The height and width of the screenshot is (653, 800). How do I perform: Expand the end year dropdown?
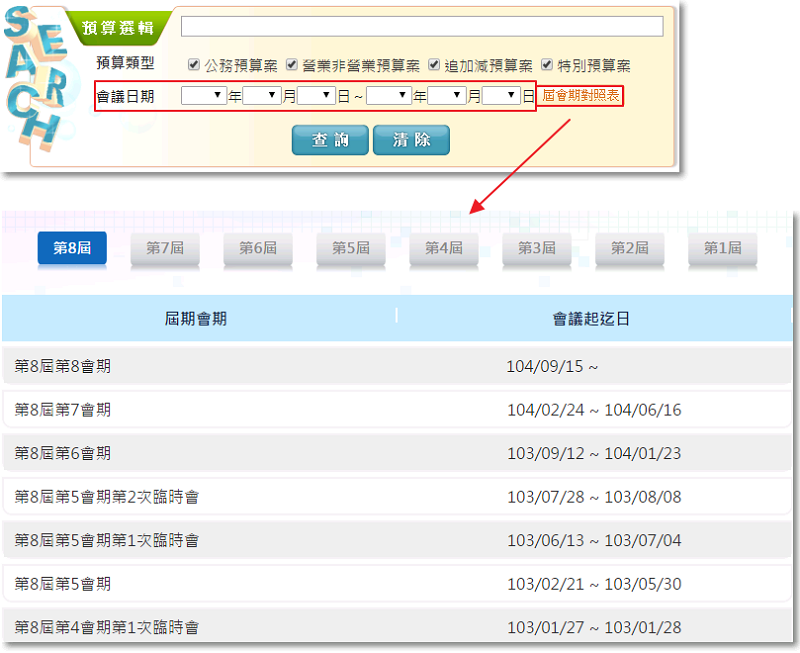point(389,96)
